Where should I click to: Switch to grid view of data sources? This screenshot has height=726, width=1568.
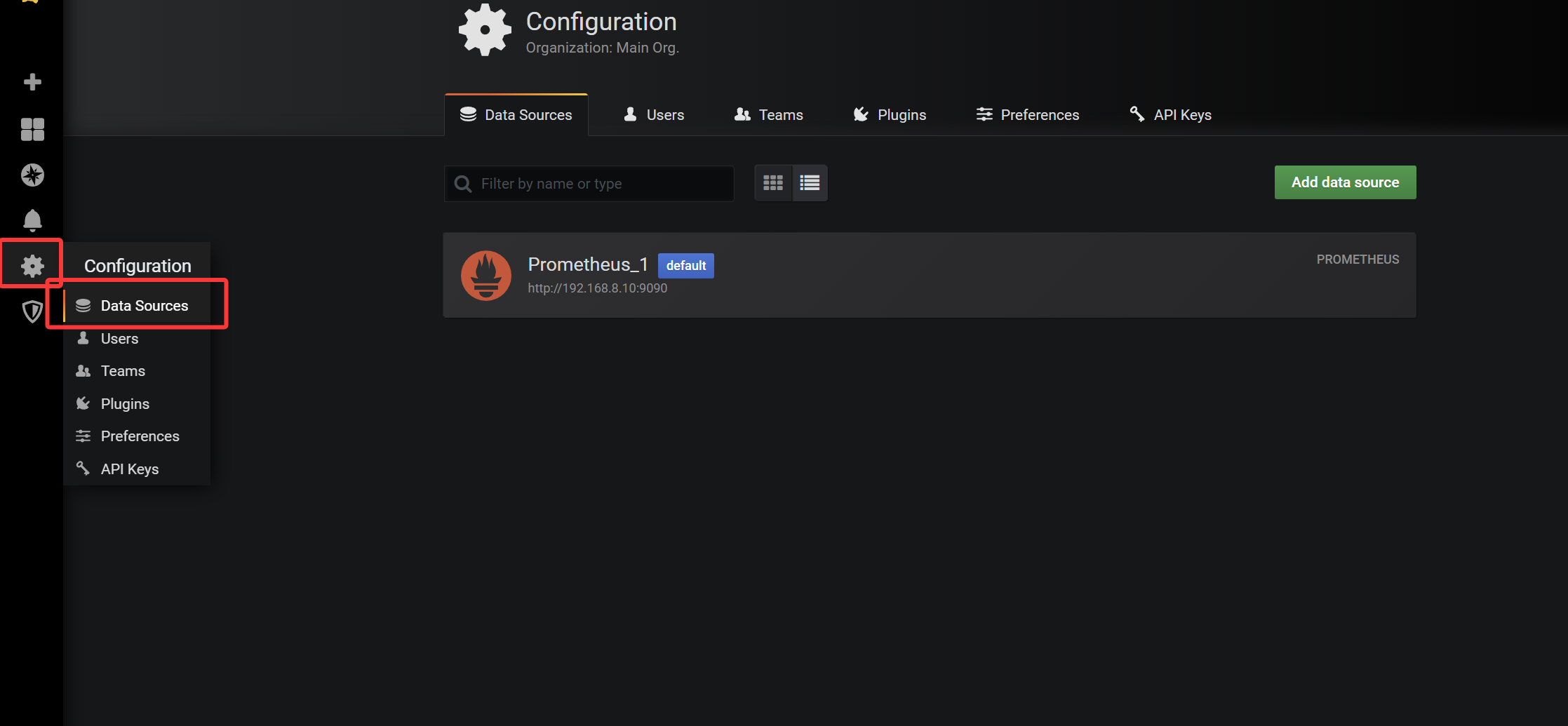tap(773, 183)
